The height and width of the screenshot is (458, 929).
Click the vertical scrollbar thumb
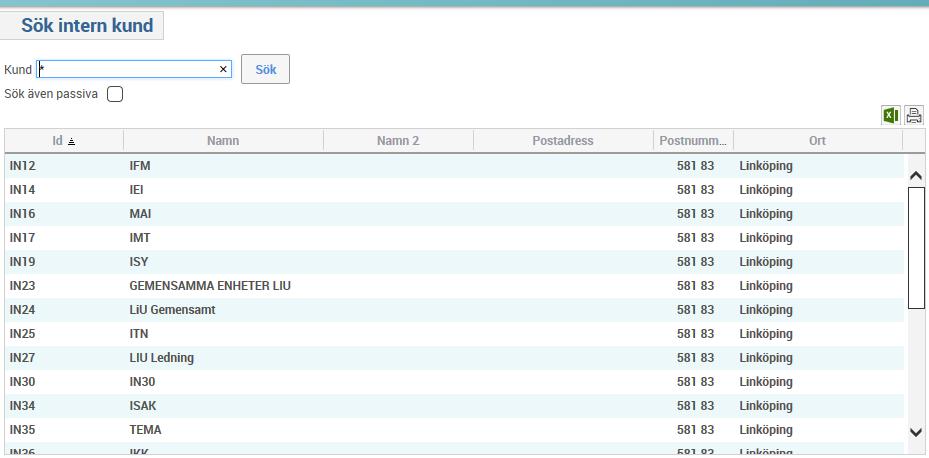917,248
